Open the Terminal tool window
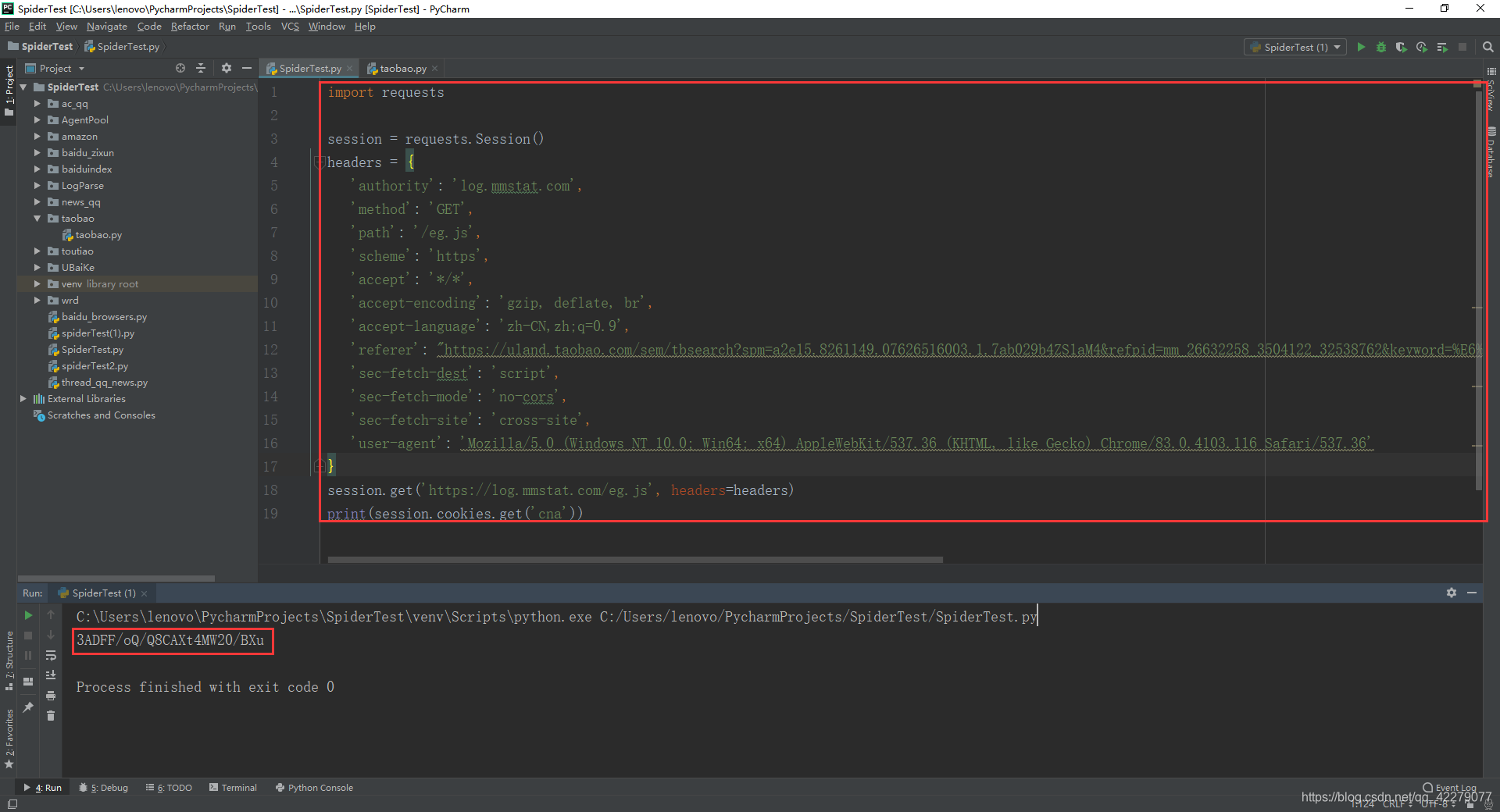Image resolution: width=1500 pixels, height=812 pixels. (x=233, y=788)
